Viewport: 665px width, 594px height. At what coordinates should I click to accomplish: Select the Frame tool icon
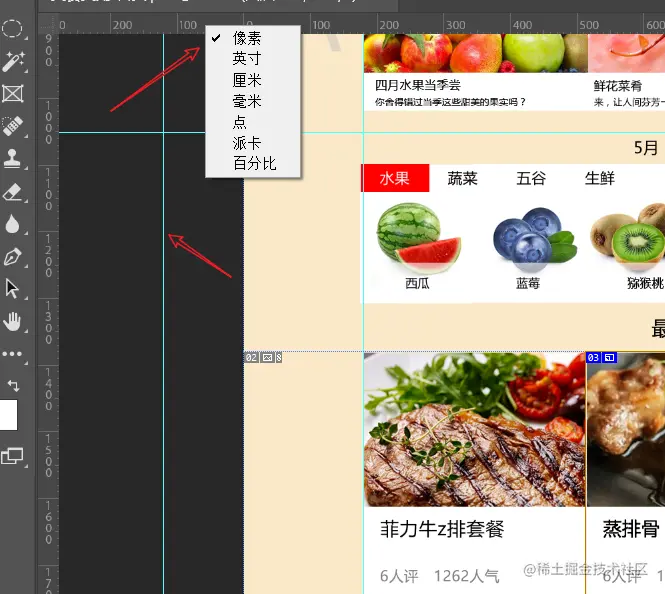pyautogui.click(x=13, y=94)
